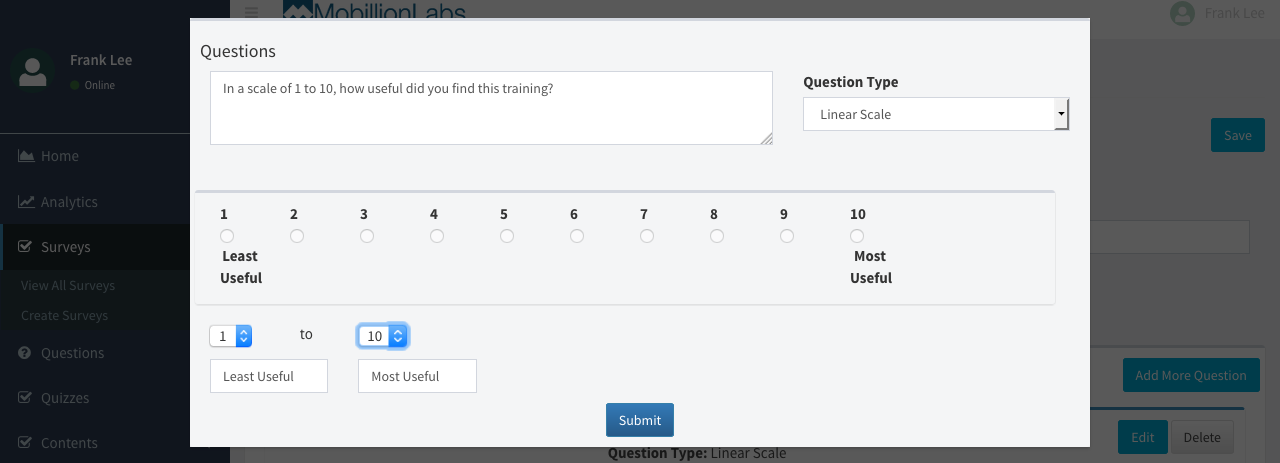Click the Home chart icon in sidebar
1280x463 pixels.
27,156
